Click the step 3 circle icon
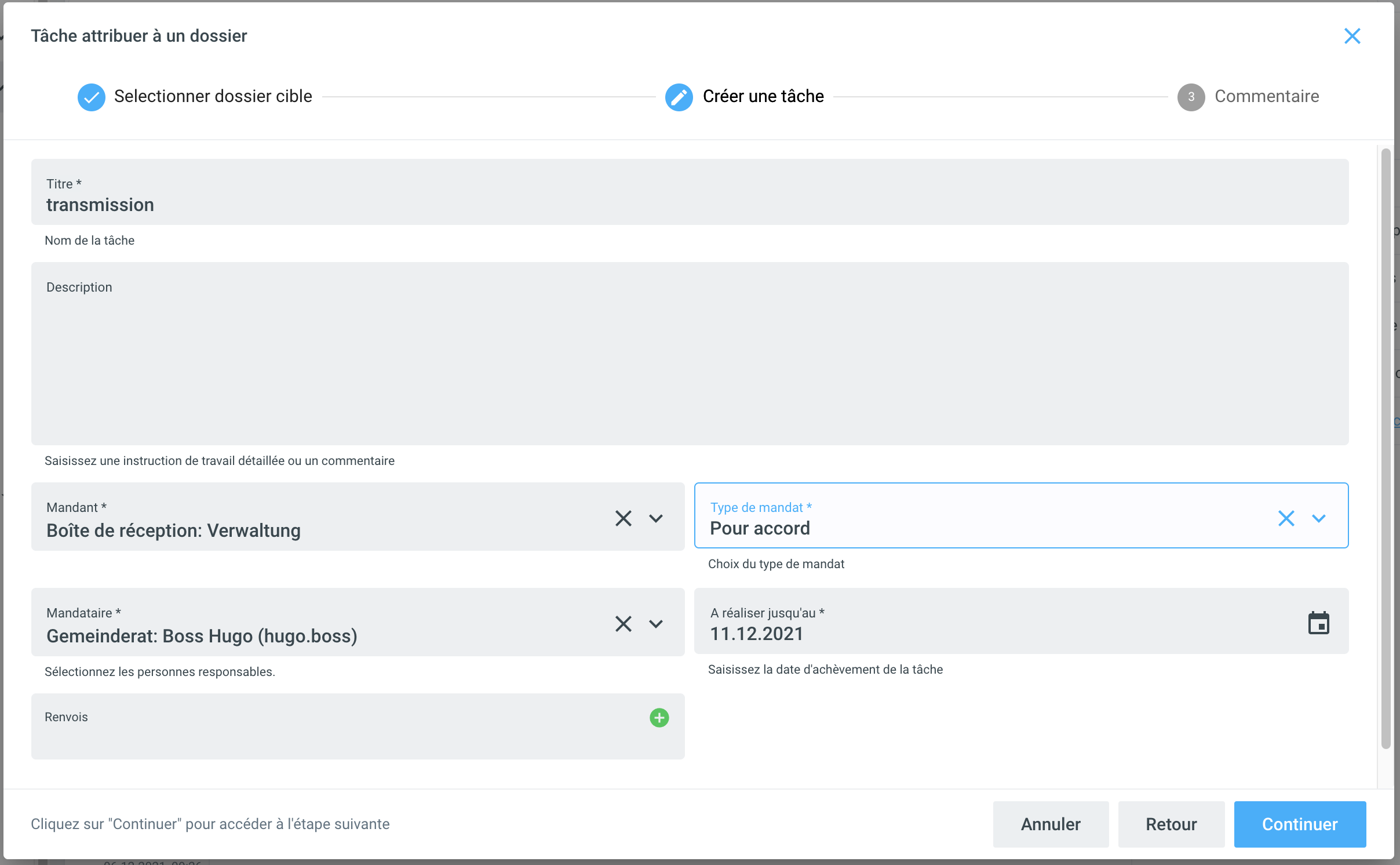 coord(1191,97)
